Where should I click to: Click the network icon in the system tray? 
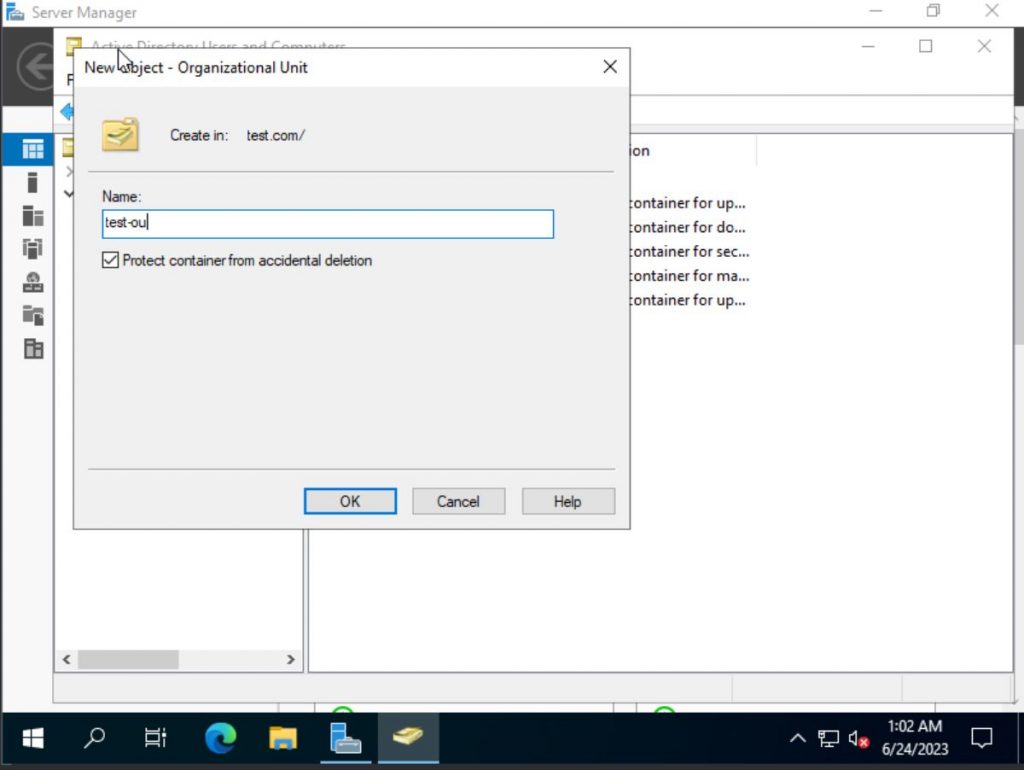[828, 738]
